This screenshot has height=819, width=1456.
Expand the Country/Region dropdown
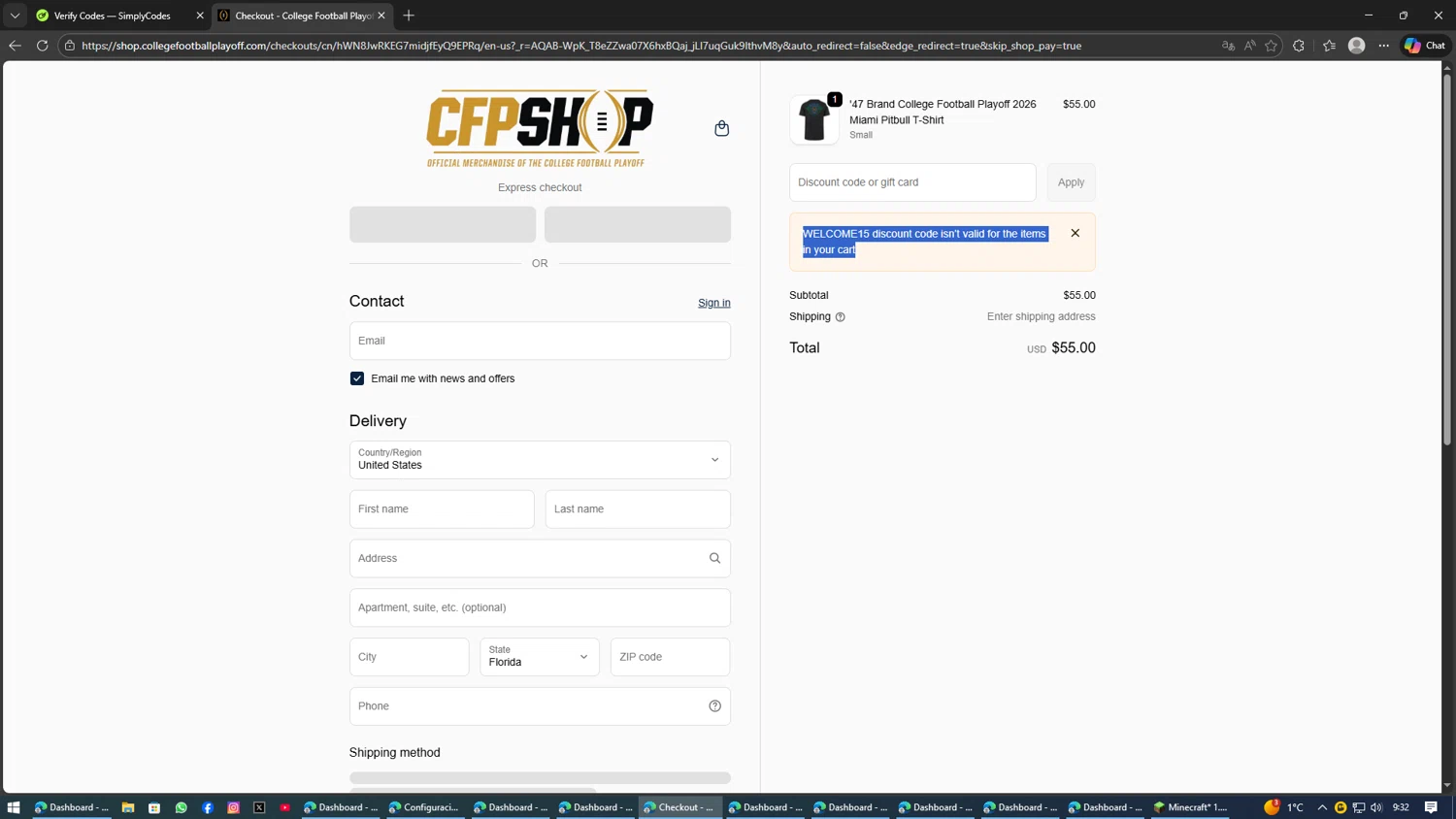[540, 460]
